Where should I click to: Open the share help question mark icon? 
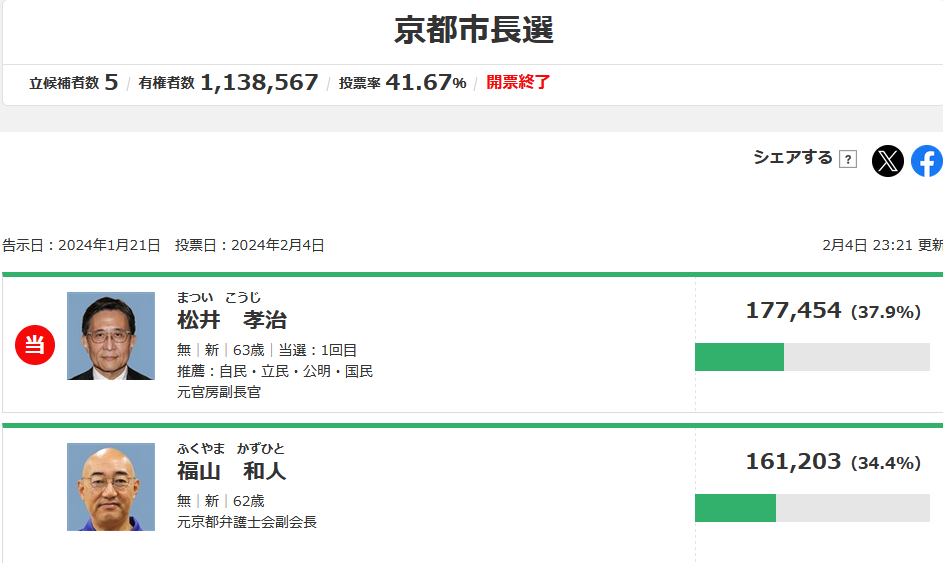point(848,159)
